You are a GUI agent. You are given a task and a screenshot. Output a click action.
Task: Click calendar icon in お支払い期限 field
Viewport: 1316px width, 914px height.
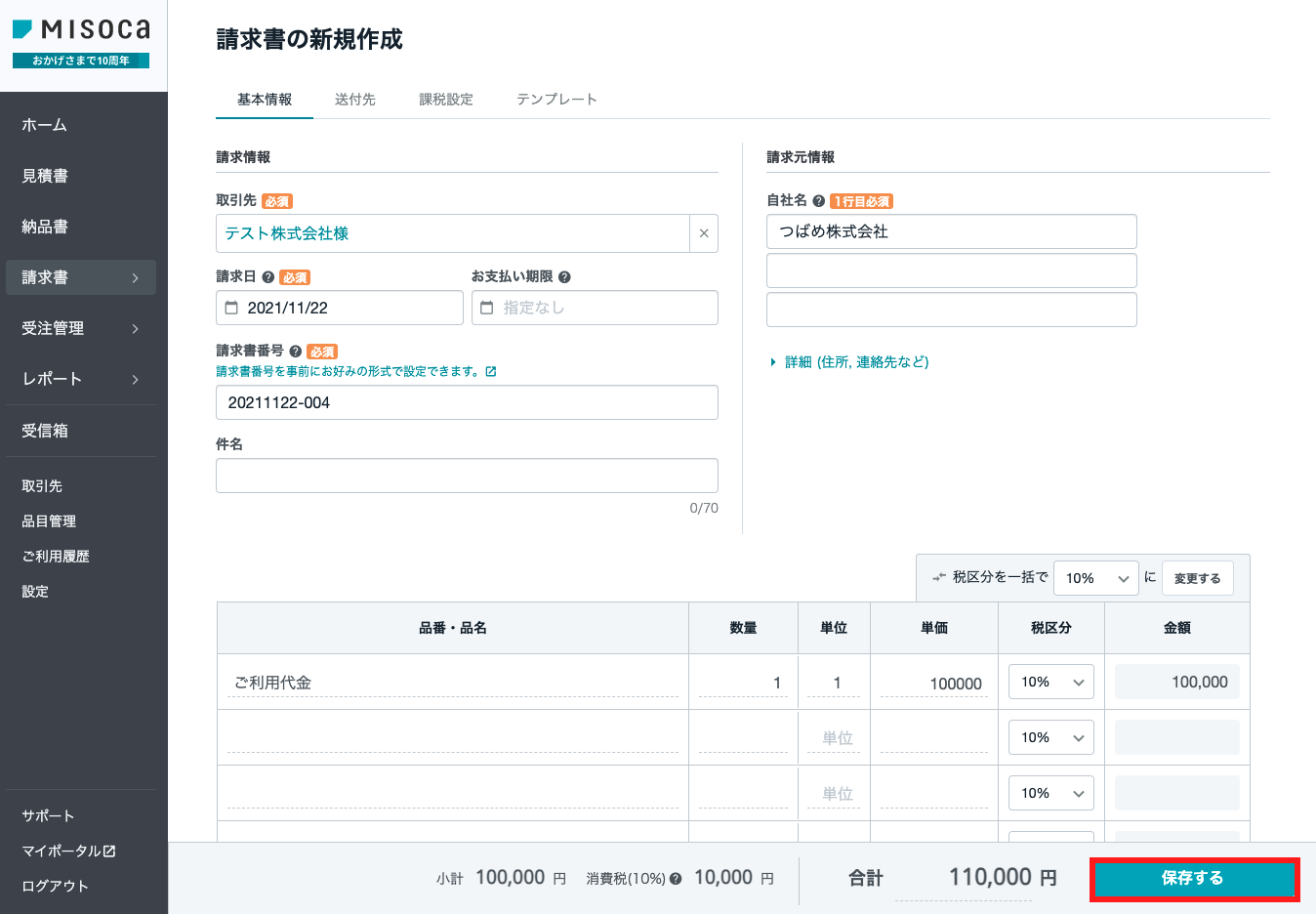(487, 308)
